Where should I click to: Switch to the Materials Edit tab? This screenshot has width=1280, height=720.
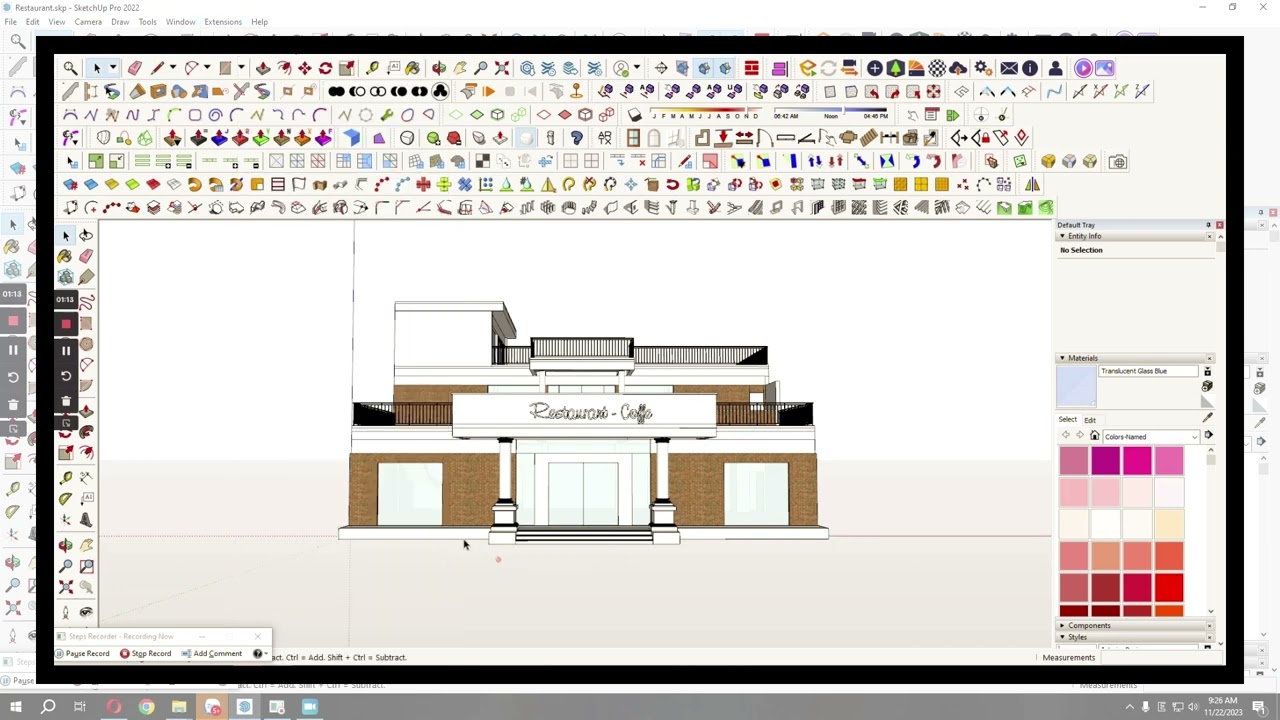pos(1090,420)
